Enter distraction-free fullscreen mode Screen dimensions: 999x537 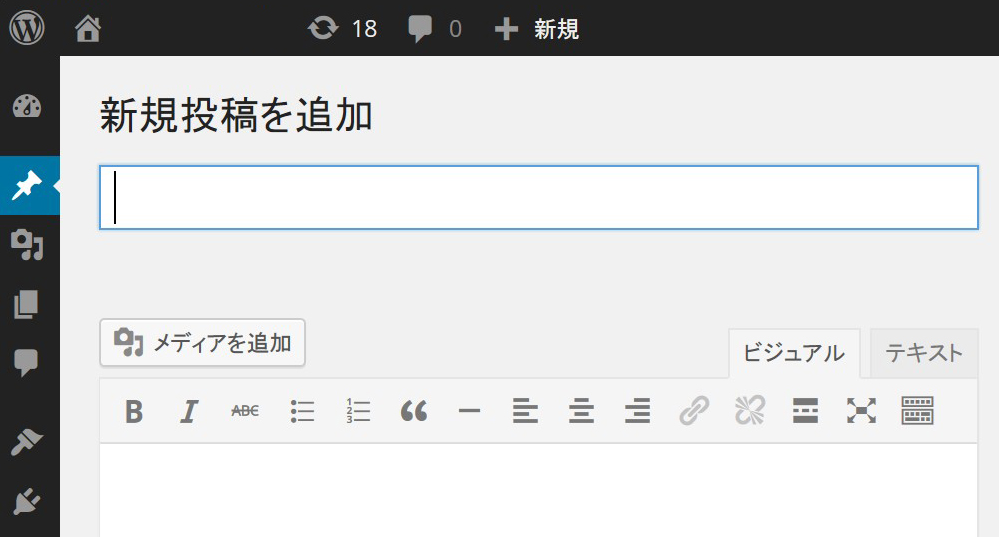861,411
